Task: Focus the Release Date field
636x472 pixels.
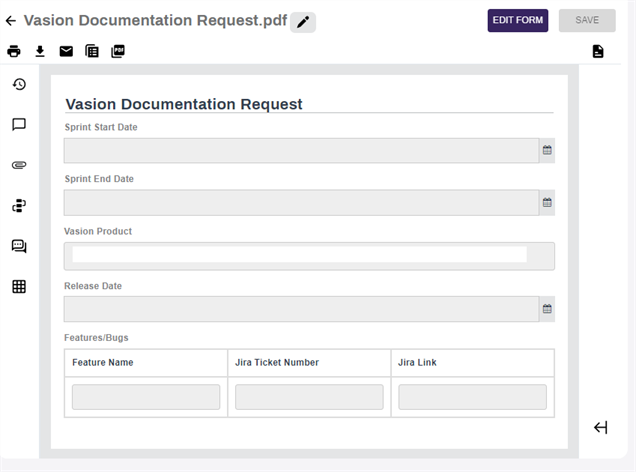Action: pos(301,309)
